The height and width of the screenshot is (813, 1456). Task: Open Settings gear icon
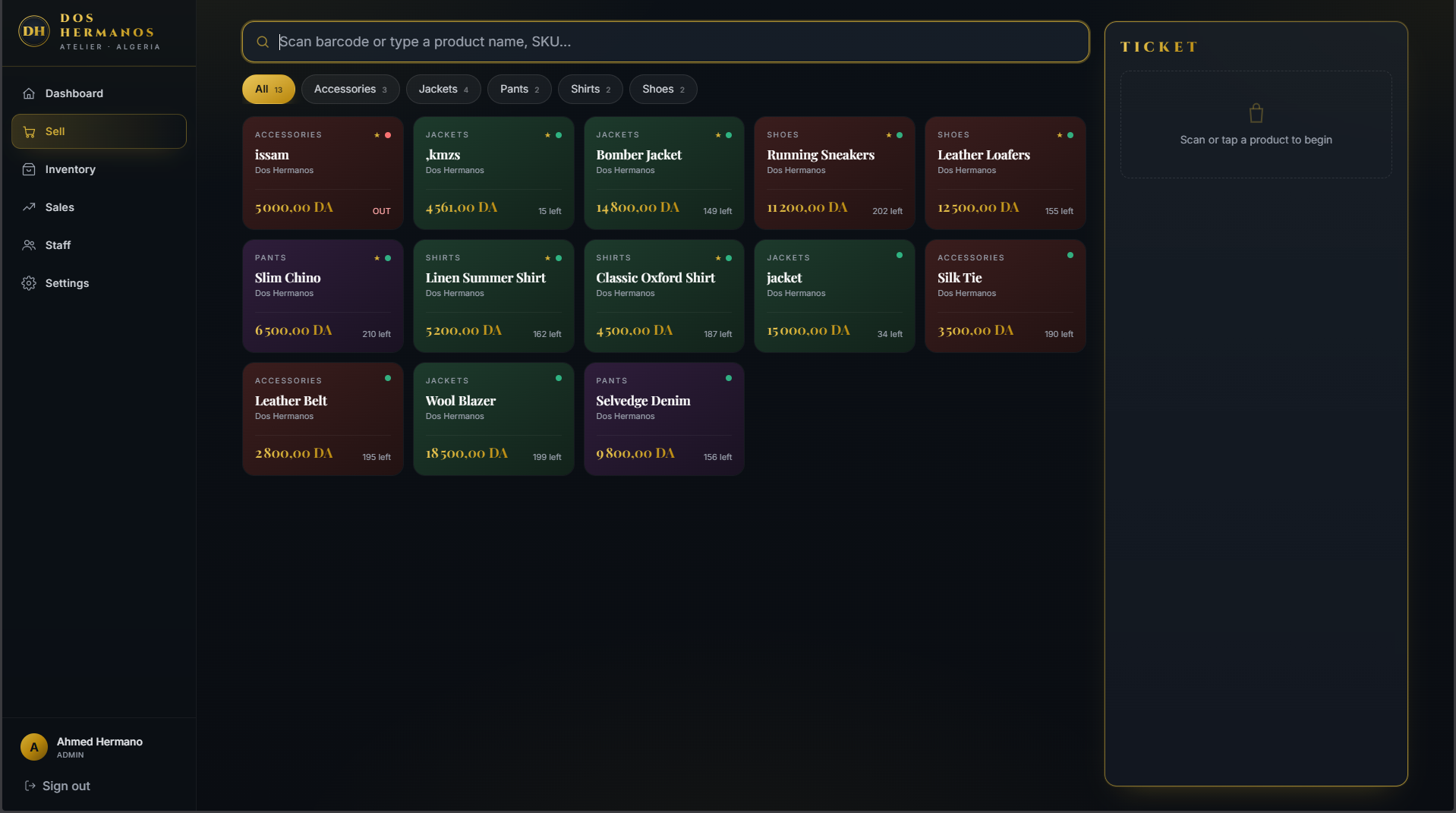pyautogui.click(x=29, y=283)
